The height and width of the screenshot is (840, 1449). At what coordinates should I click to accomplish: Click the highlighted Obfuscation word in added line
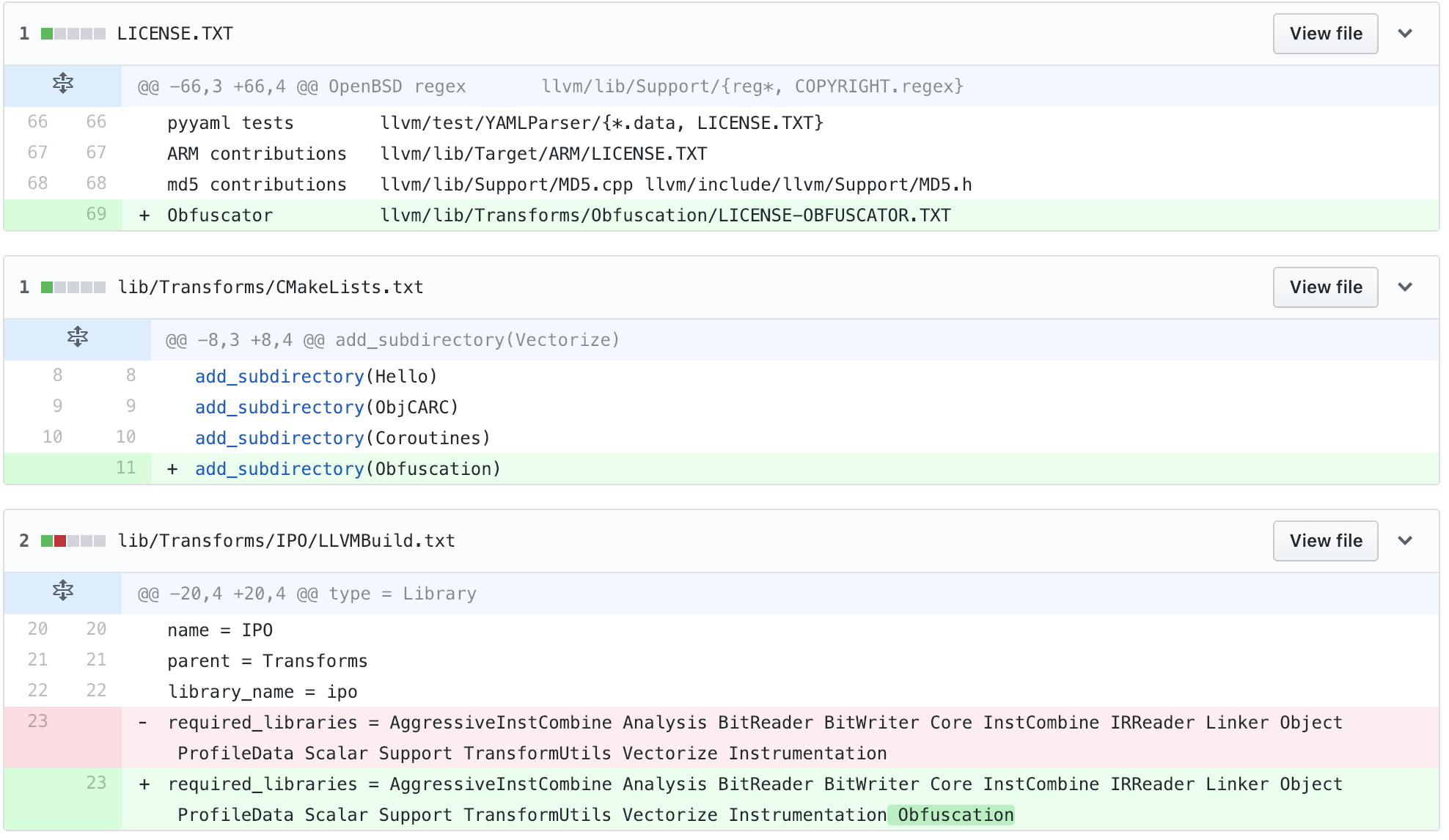(955, 815)
